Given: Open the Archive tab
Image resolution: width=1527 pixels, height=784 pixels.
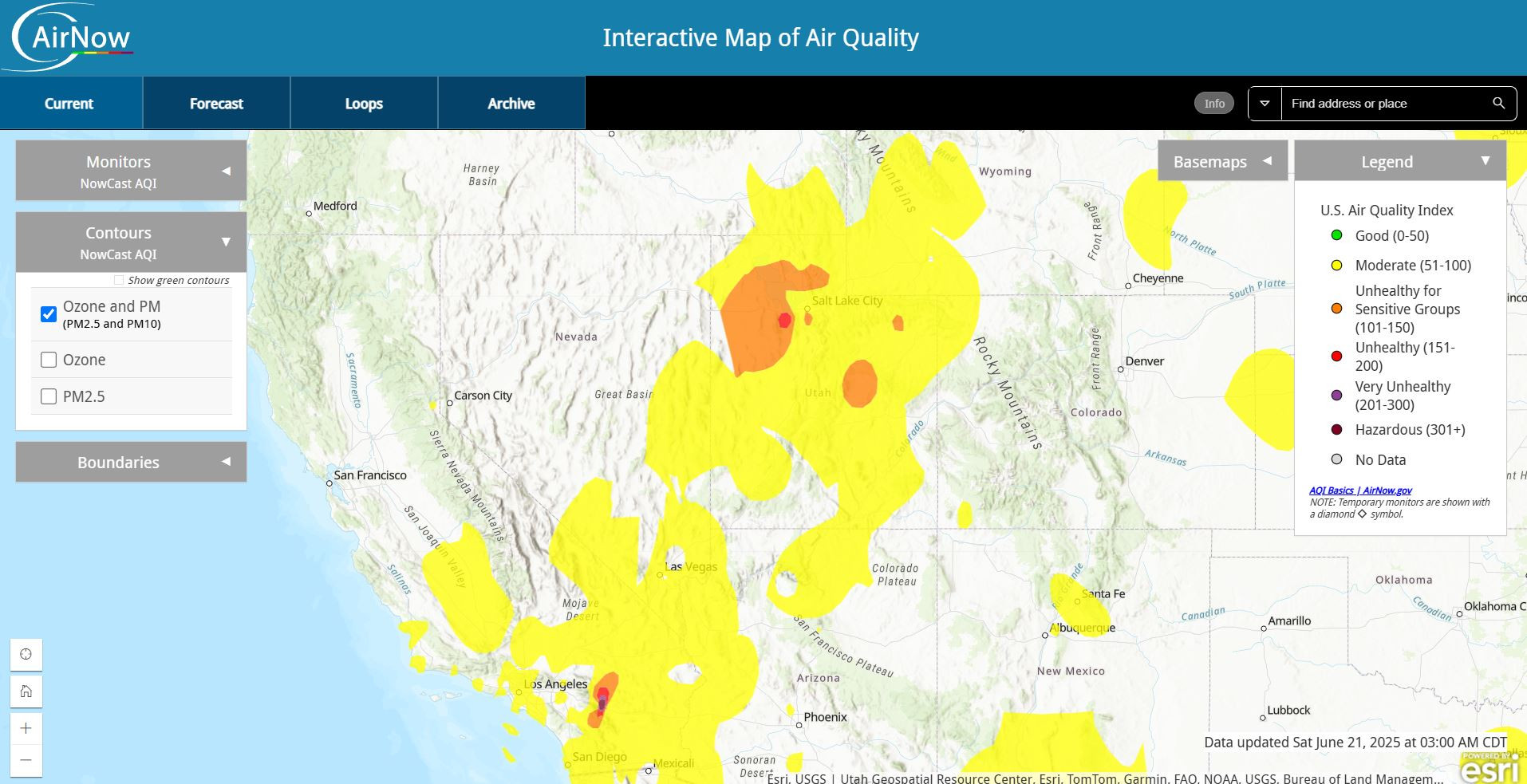Looking at the screenshot, I should point(511,104).
